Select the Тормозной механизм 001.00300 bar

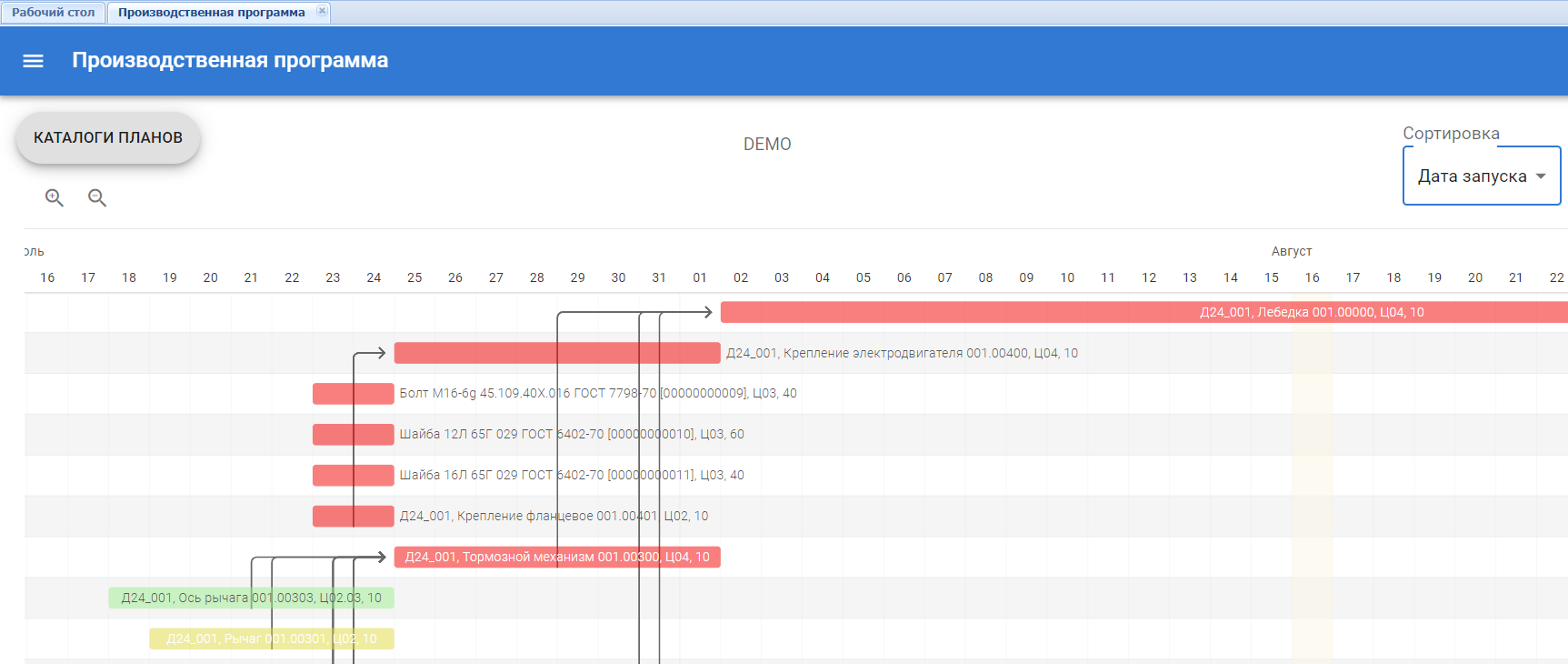pyautogui.click(x=556, y=557)
